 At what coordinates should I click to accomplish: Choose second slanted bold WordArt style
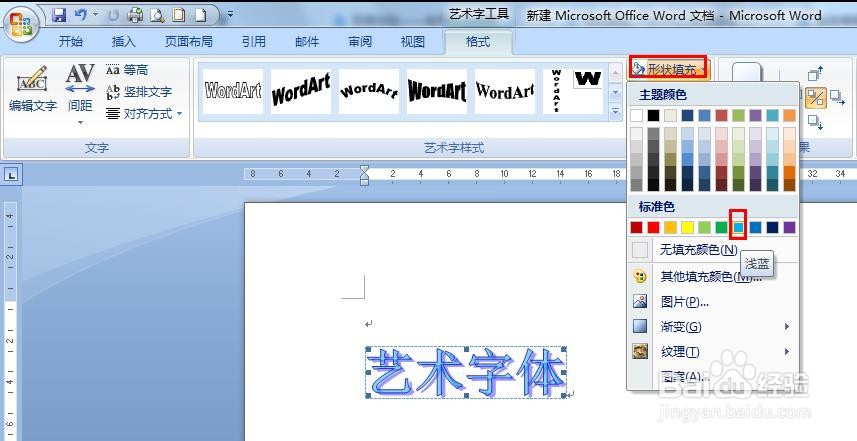pyautogui.click(x=301, y=91)
